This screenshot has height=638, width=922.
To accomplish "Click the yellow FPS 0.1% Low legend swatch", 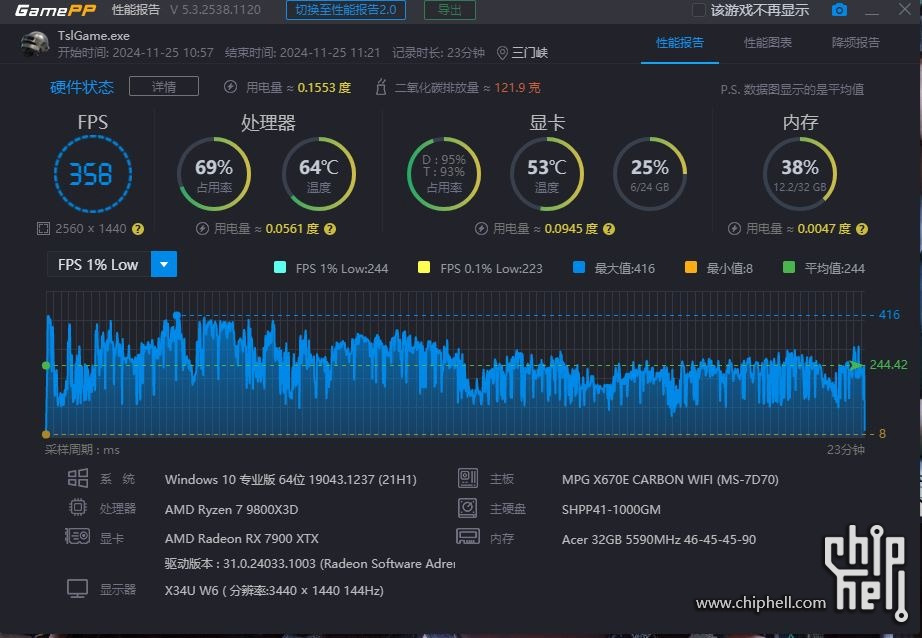I will (423, 268).
